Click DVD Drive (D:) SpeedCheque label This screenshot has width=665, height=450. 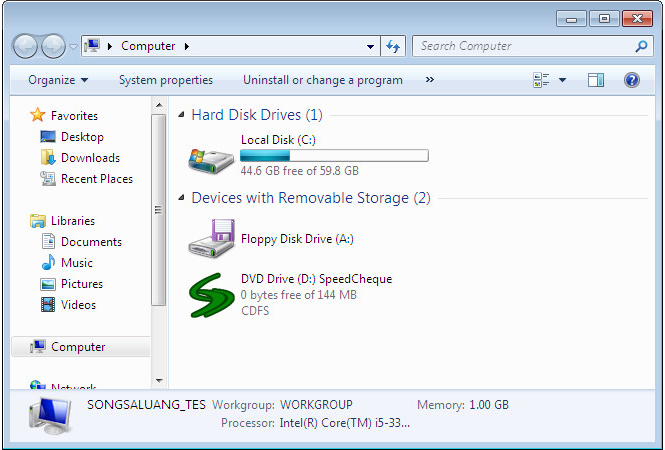316,279
